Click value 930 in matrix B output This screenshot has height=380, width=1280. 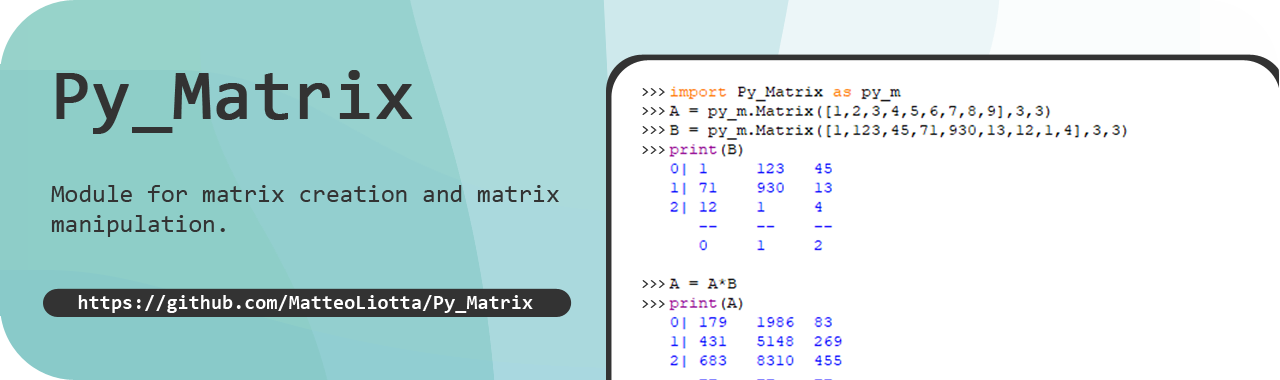[x=770, y=188]
